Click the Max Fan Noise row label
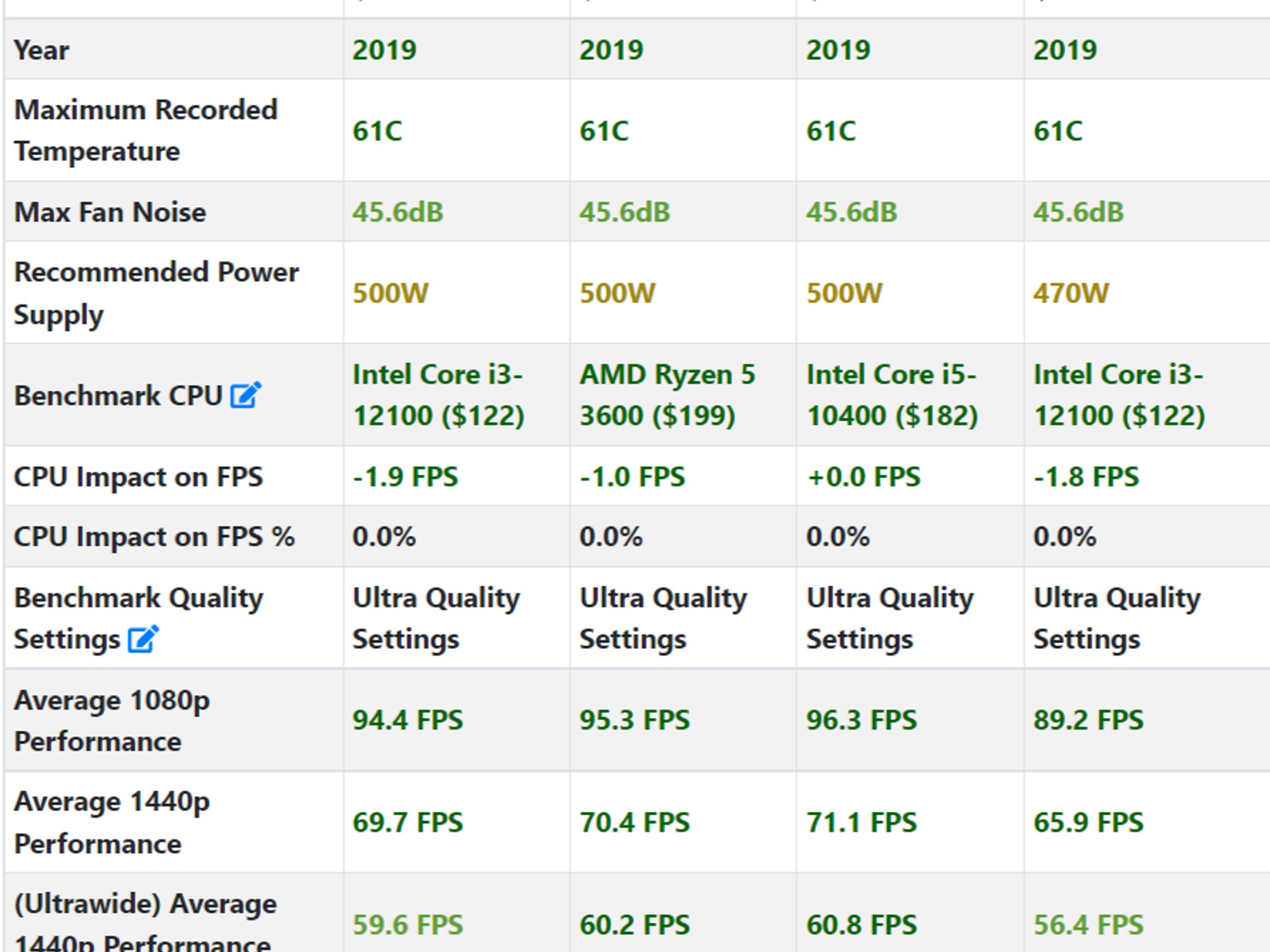The height and width of the screenshot is (952, 1270). click(x=110, y=212)
